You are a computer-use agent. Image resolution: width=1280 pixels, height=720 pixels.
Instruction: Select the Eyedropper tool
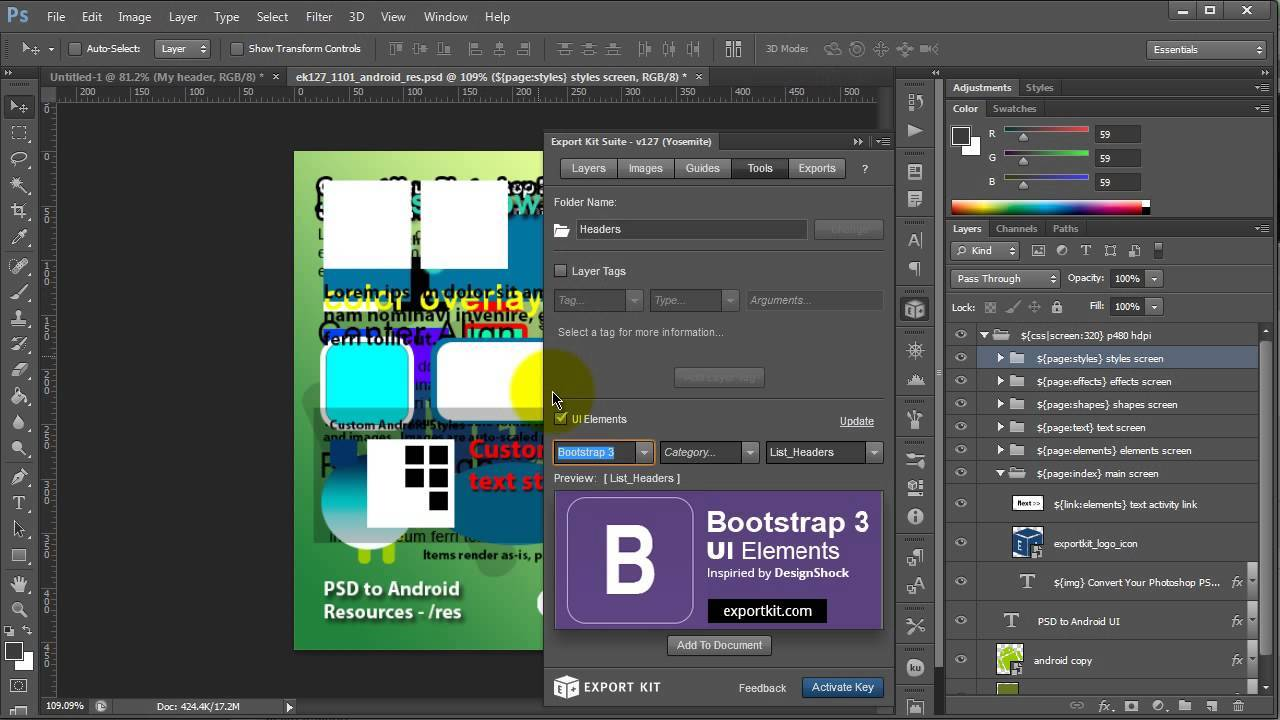point(19,237)
